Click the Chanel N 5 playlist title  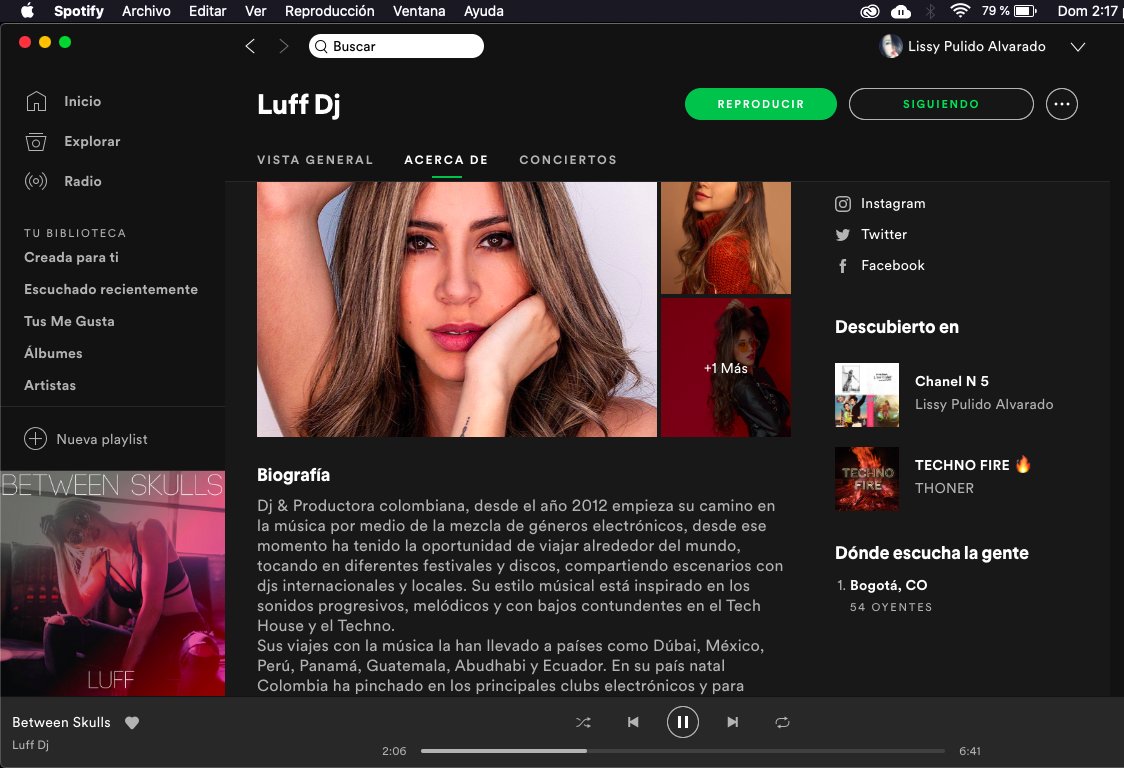(951, 381)
